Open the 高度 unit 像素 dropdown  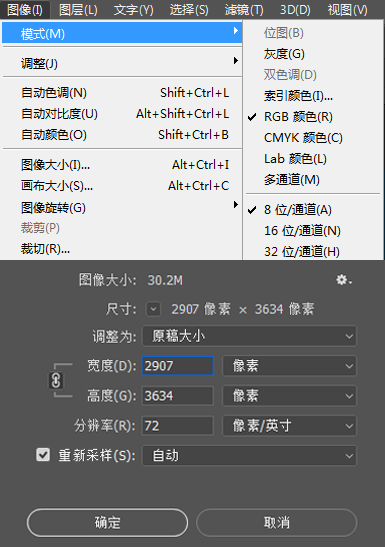(x=289, y=396)
